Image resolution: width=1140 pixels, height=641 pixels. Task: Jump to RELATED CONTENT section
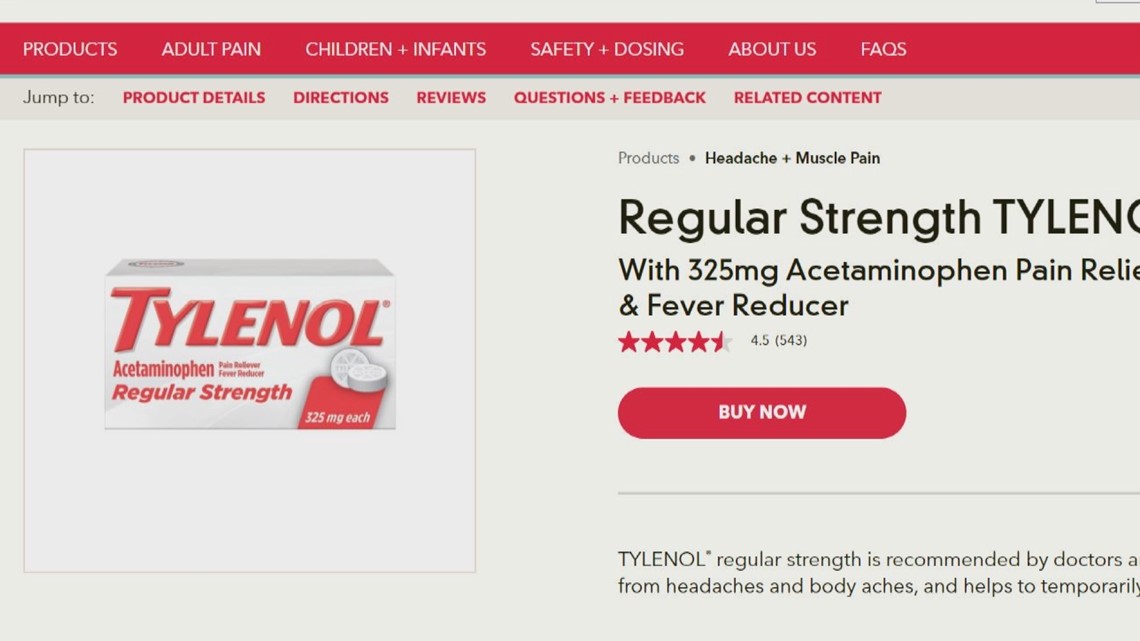coord(807,97)
